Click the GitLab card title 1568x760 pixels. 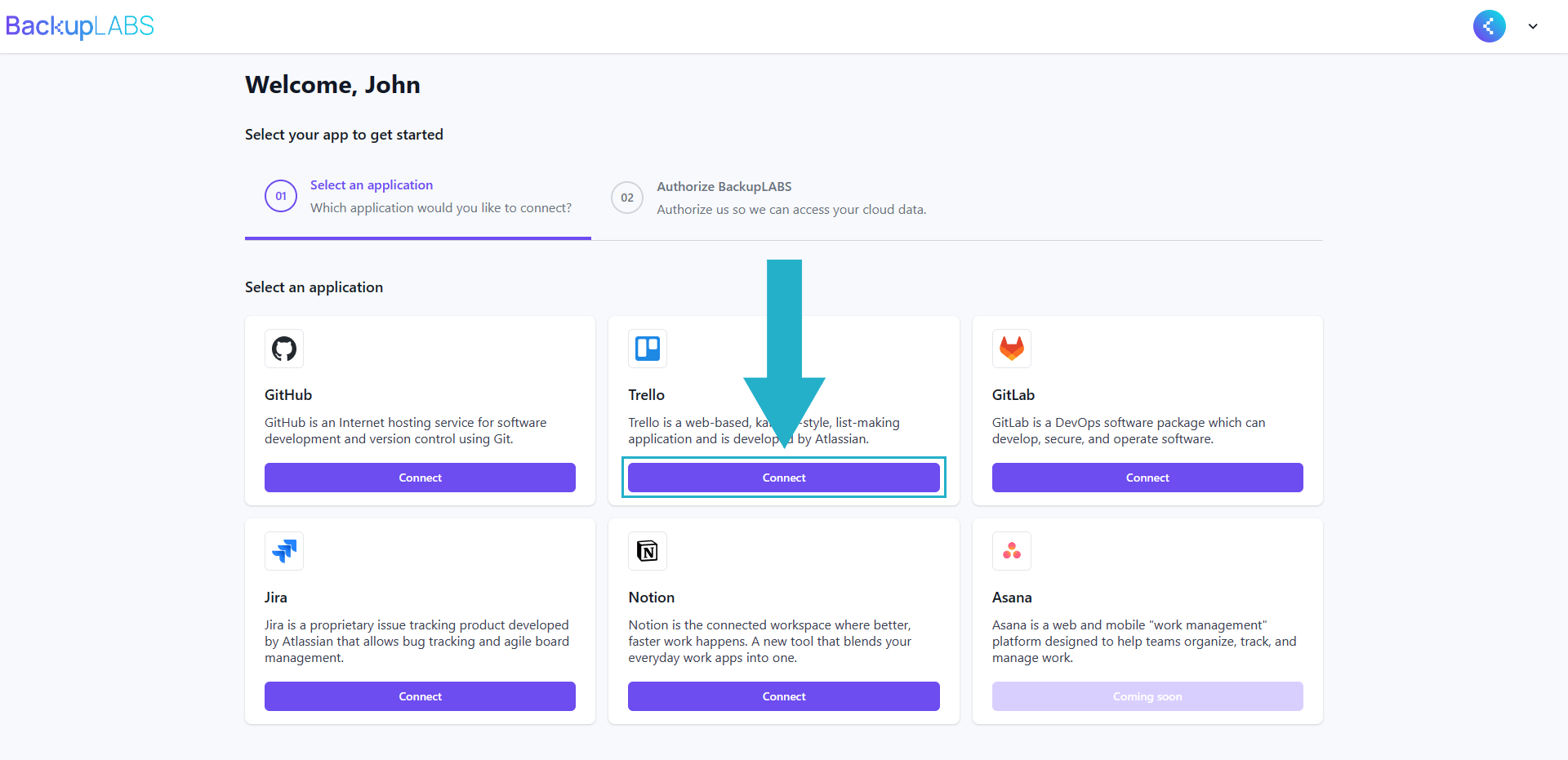coord(1013,395)
